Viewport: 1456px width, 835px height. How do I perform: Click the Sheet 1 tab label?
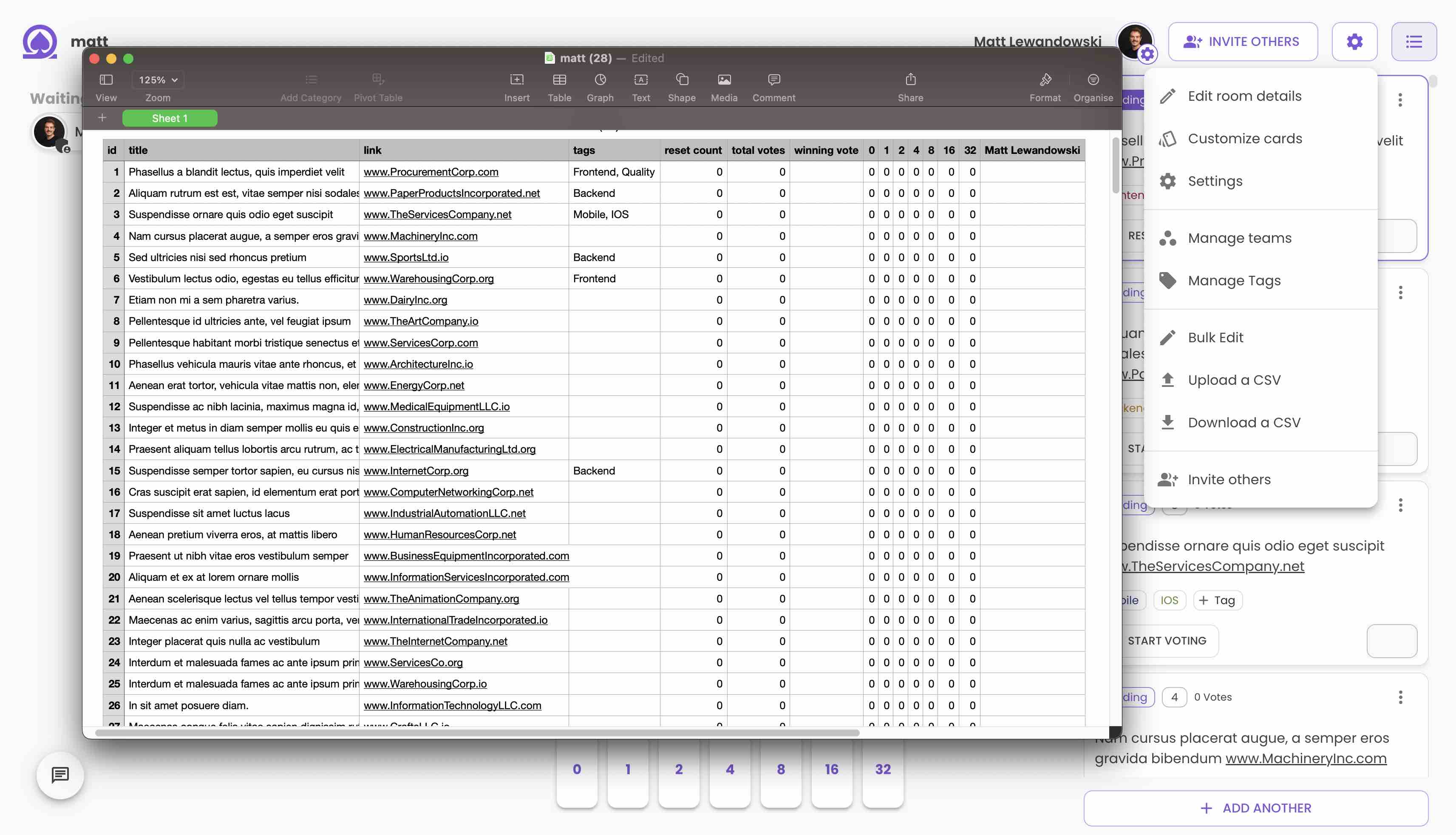[x=168, y=118]
